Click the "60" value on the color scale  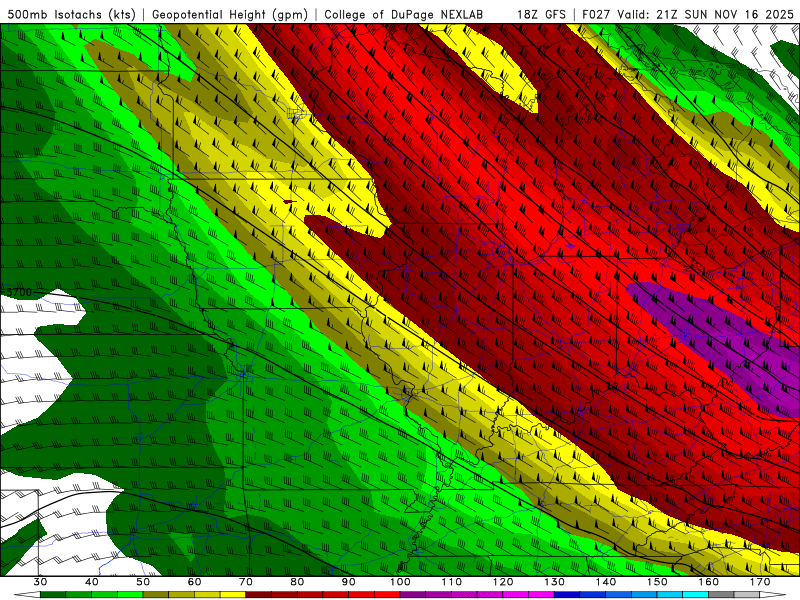tap(194, 582)
